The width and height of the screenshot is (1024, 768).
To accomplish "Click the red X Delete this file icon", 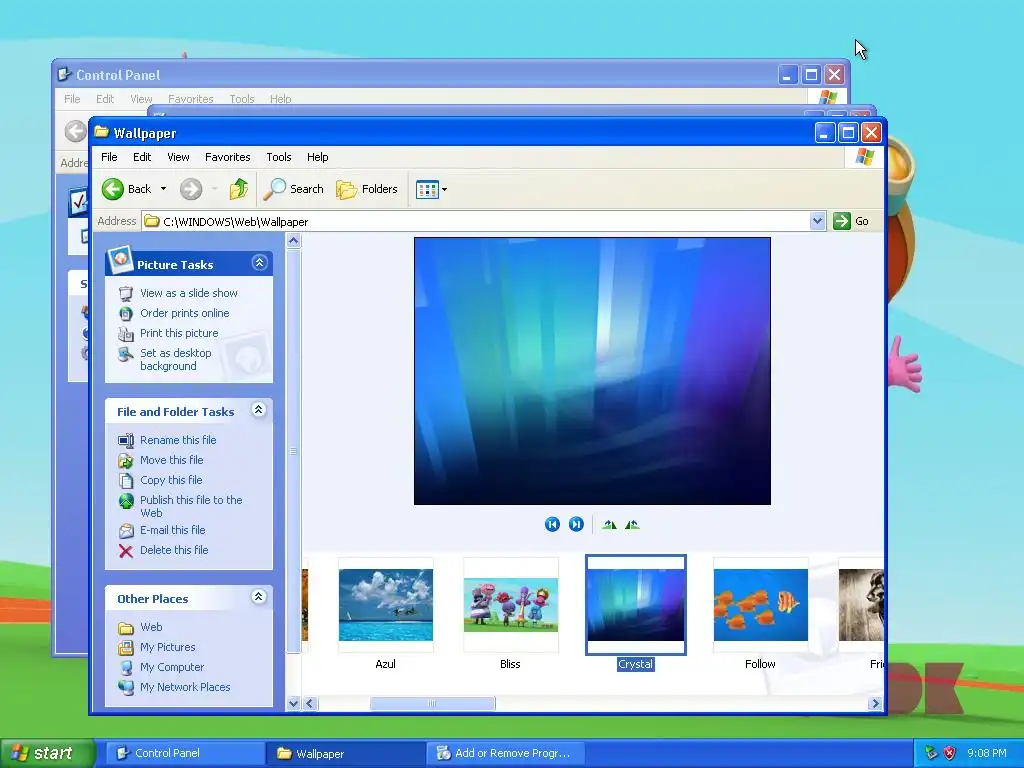I will tap(125, 551).
